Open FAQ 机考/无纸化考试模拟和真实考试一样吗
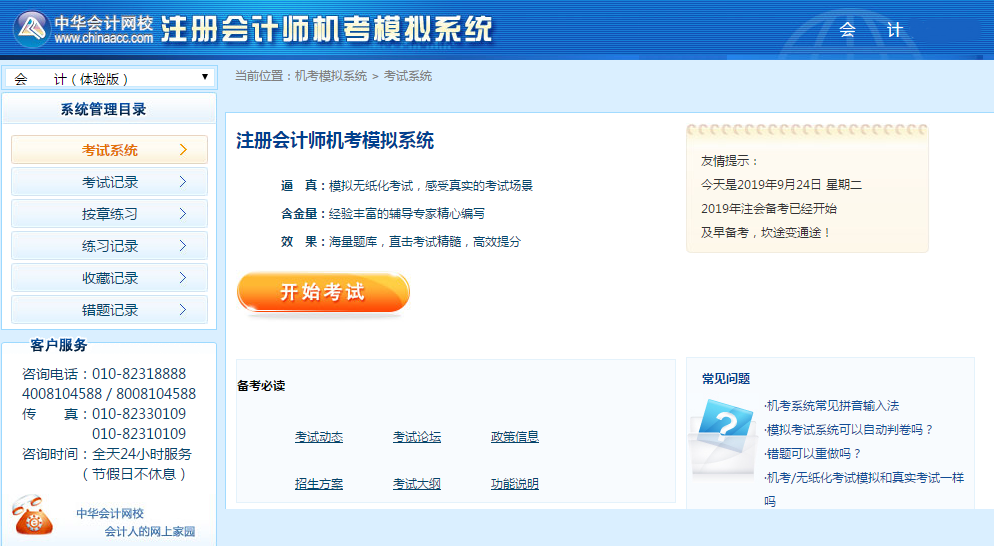The image size is (994, 546). click(864, 489)
